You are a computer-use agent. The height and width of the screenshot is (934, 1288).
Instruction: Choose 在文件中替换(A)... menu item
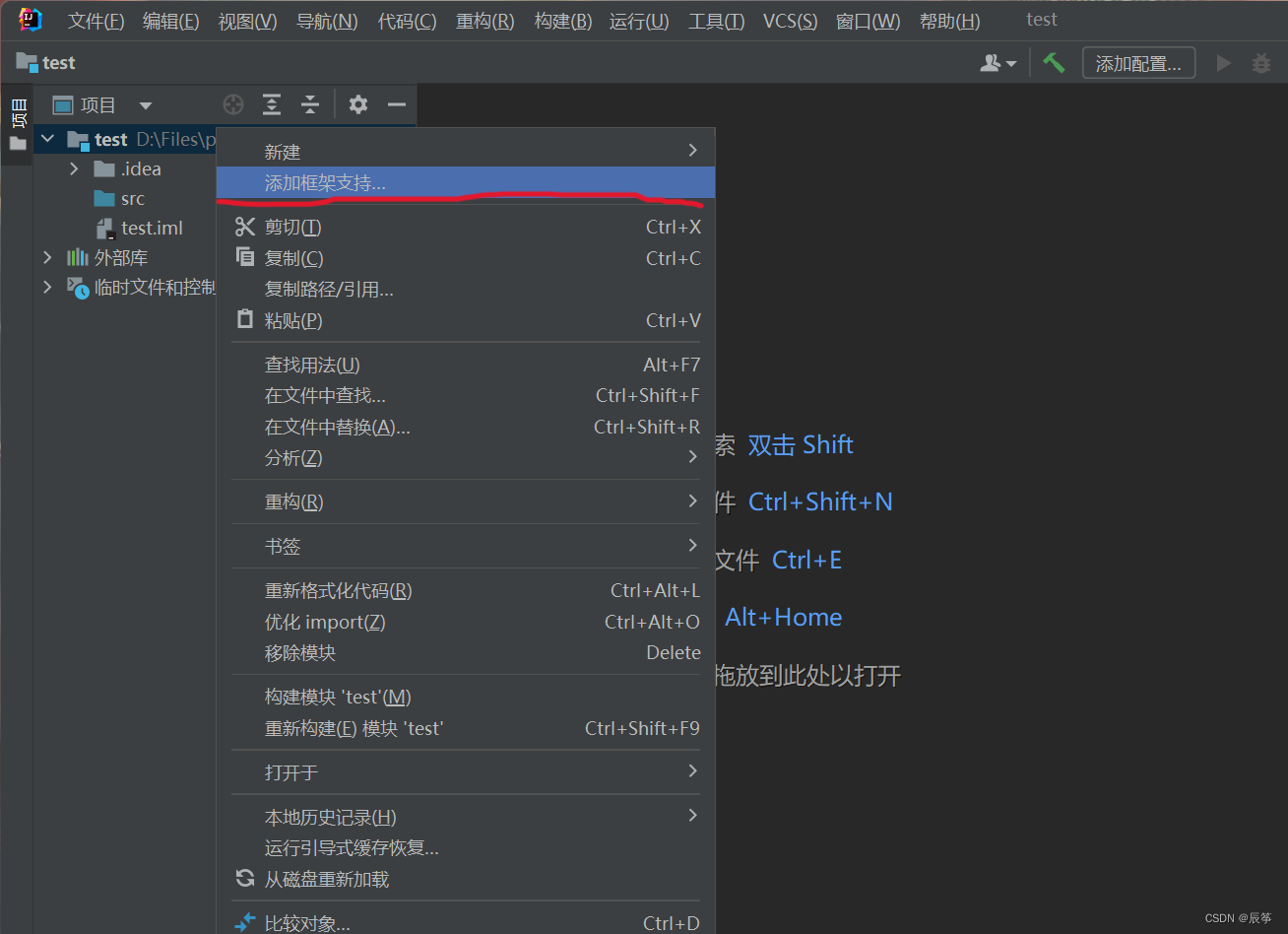tap(466, 427)
